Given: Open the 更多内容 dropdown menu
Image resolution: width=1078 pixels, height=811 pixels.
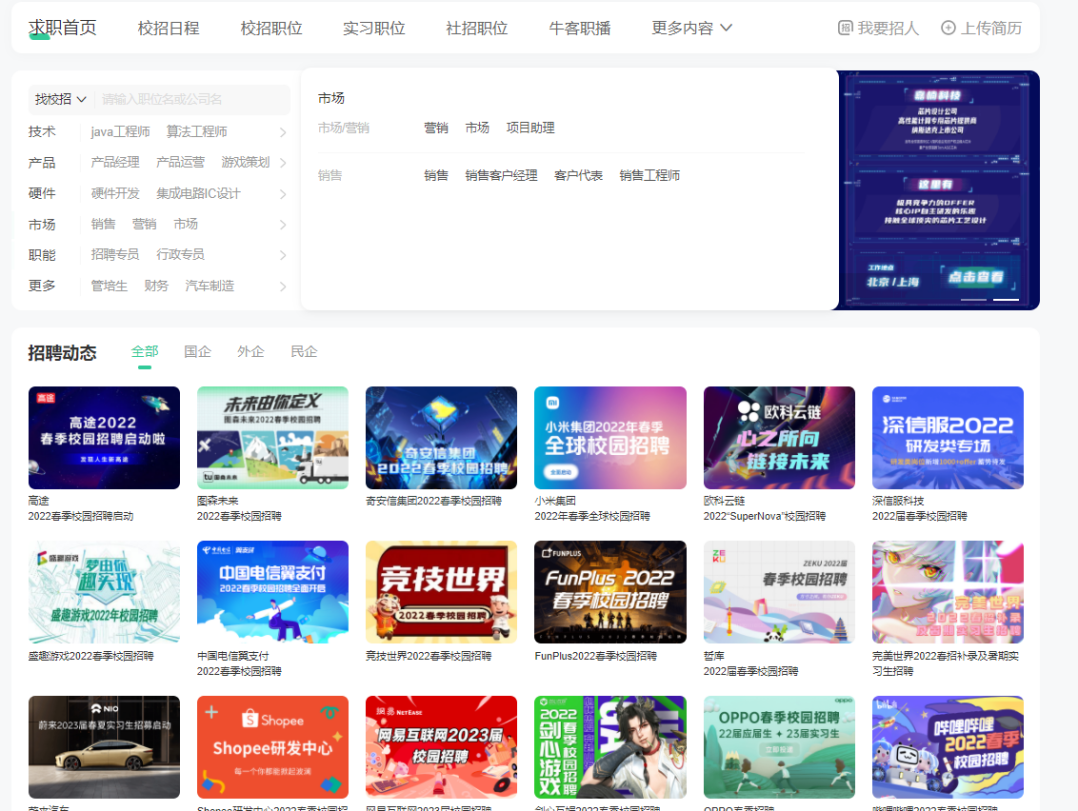Looking at the screenshot, I should tap(691, 28).
